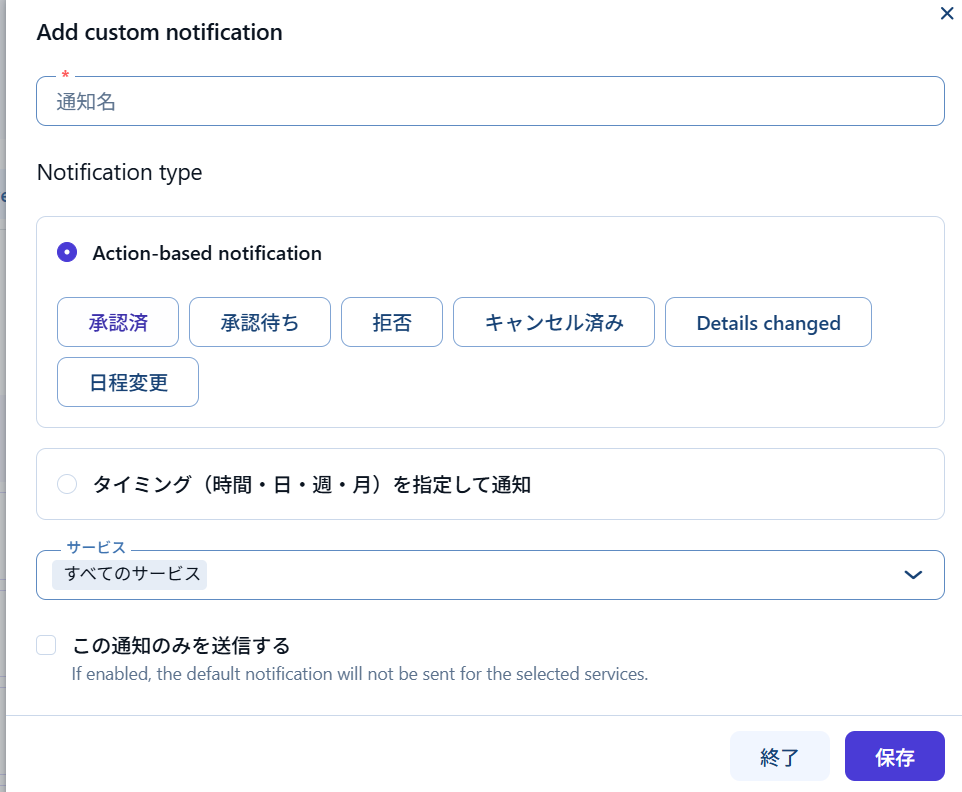Click the 通知名 text input field

490,101
